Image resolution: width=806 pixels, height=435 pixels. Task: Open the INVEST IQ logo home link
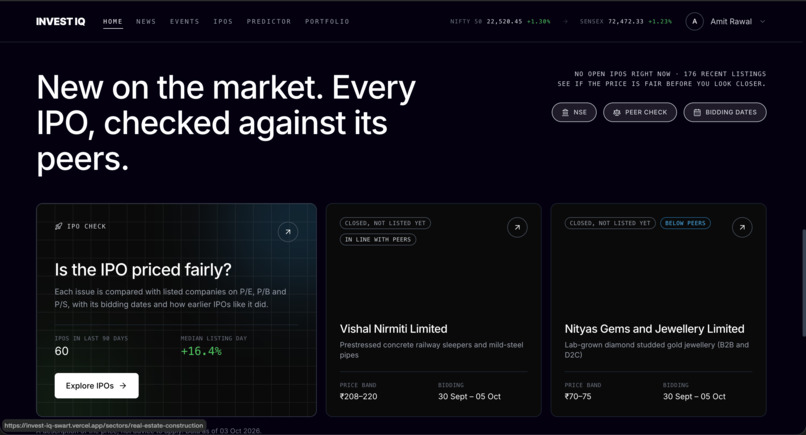[x=61, y=22]
